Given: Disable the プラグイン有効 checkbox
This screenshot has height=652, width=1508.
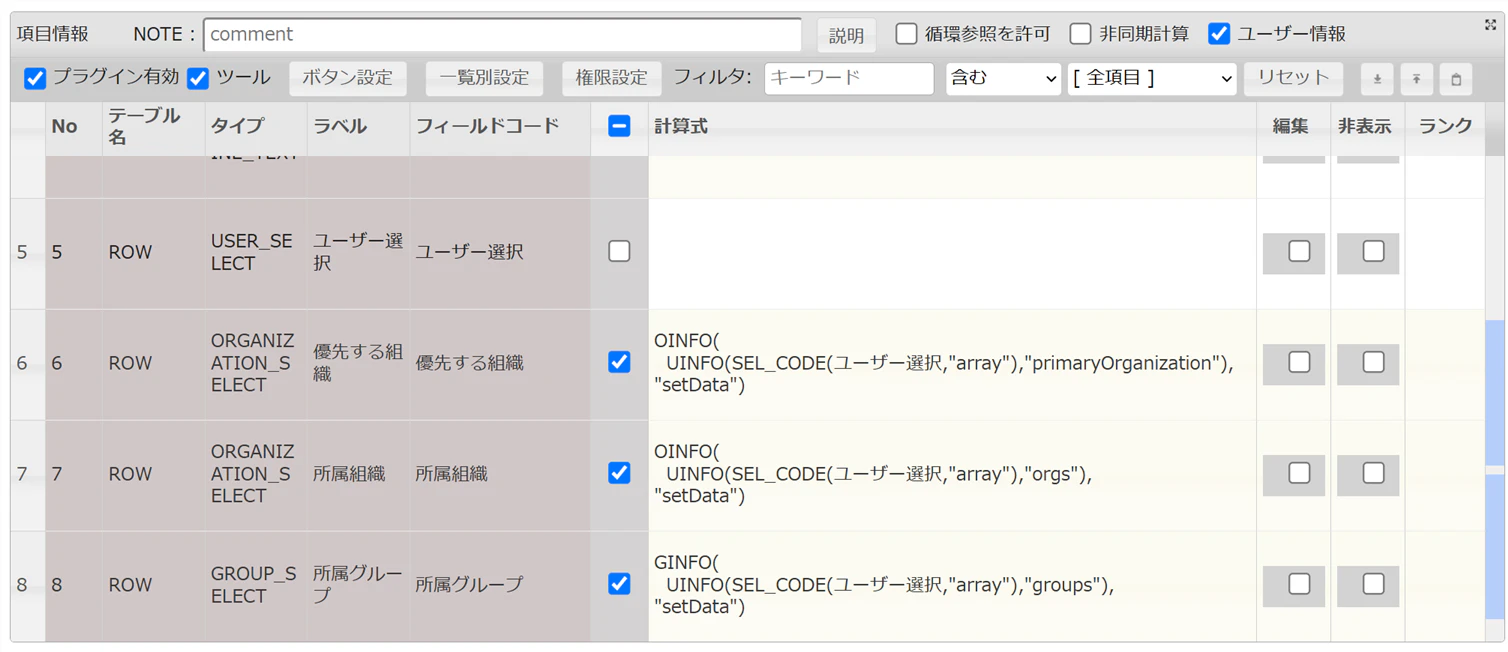Looking at the screenshot, I should click(35, 78).
